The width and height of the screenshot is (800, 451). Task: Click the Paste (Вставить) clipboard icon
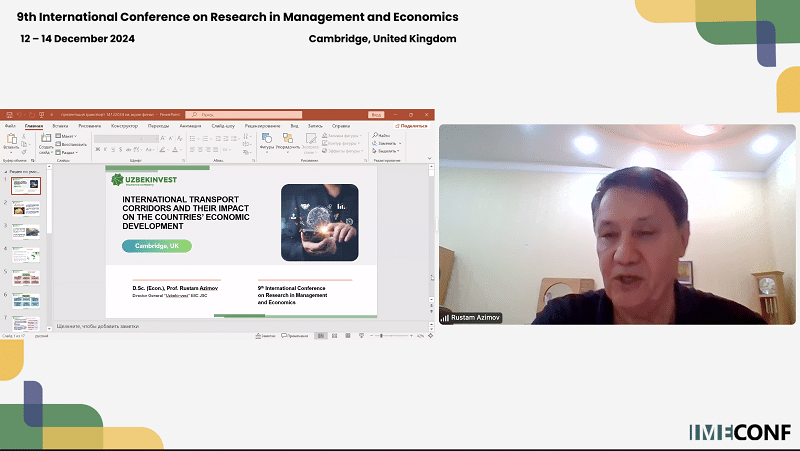pos(12,140)
